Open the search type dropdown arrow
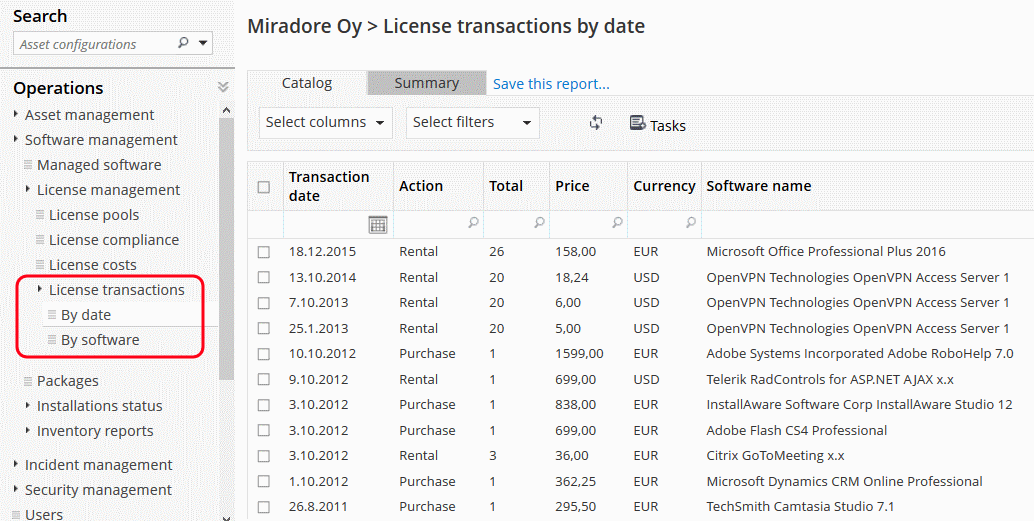1034x521 pixels. click(x=203, y=44)
